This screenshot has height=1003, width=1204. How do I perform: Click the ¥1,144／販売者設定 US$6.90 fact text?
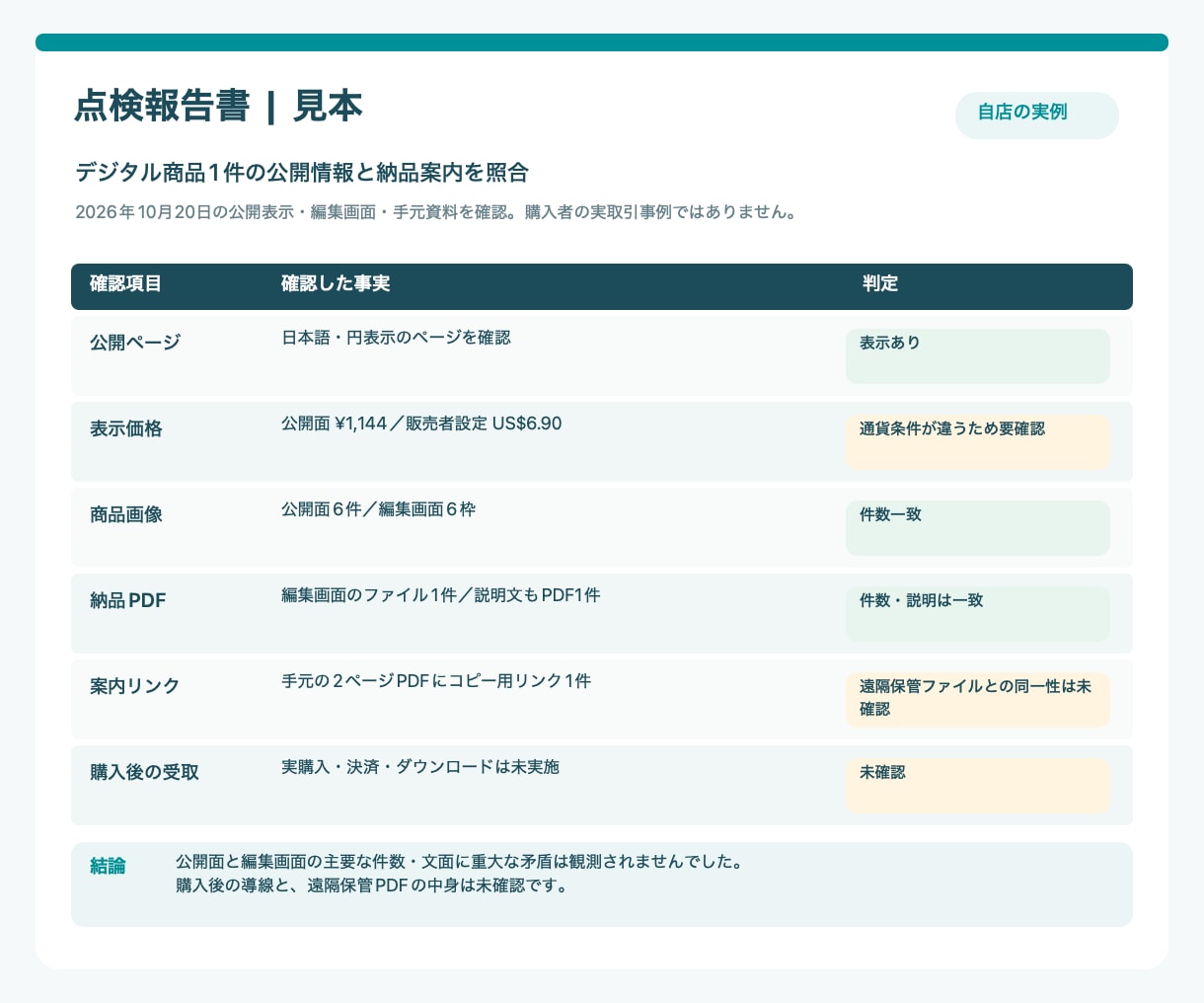421,424
